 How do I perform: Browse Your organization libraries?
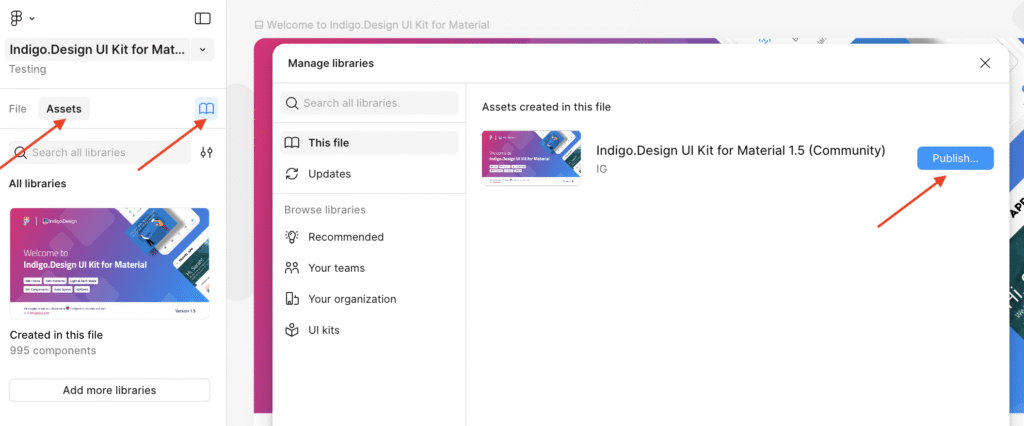click(x=351, y=299)
